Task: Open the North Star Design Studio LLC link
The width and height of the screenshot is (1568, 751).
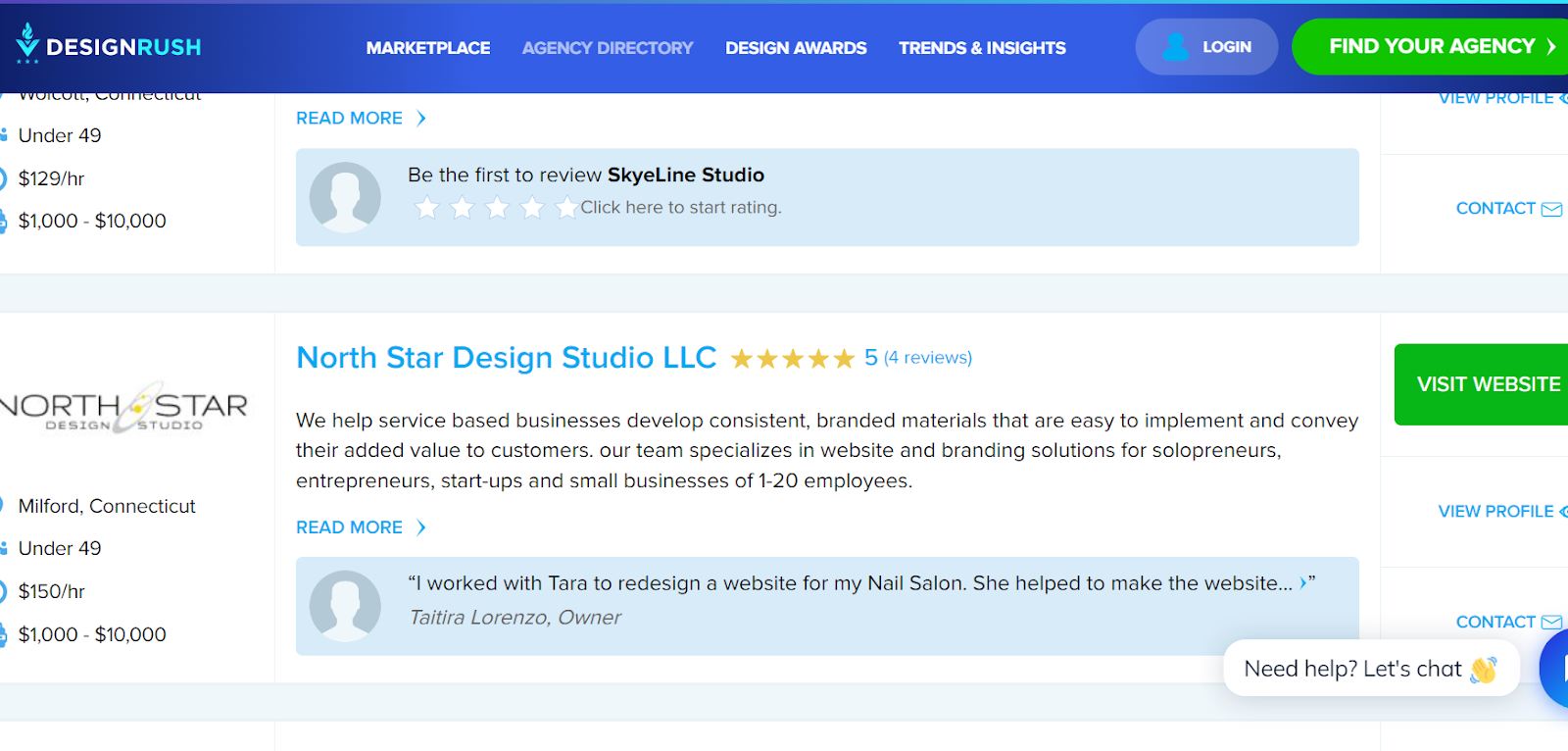Action: pyautogui.click(x=506, y=358)
